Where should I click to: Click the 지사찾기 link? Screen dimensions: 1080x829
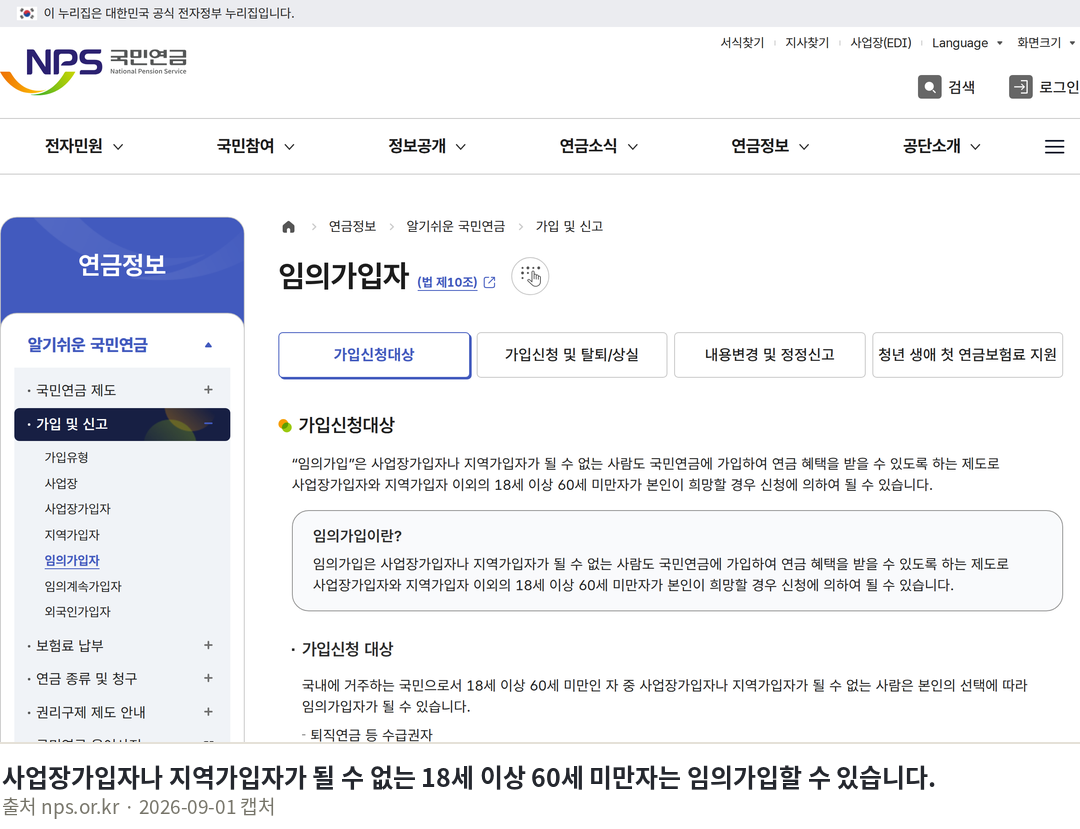coord(807,43)
